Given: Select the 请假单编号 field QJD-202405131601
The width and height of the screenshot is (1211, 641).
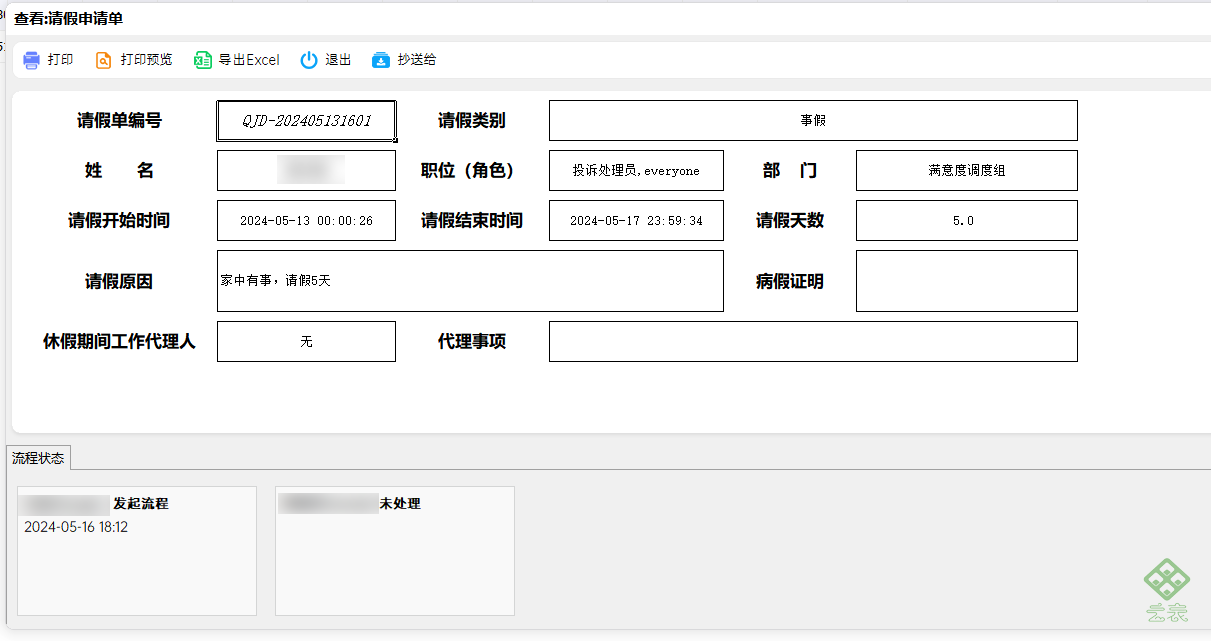Looking at the screenshot, I should pos(306,121).
